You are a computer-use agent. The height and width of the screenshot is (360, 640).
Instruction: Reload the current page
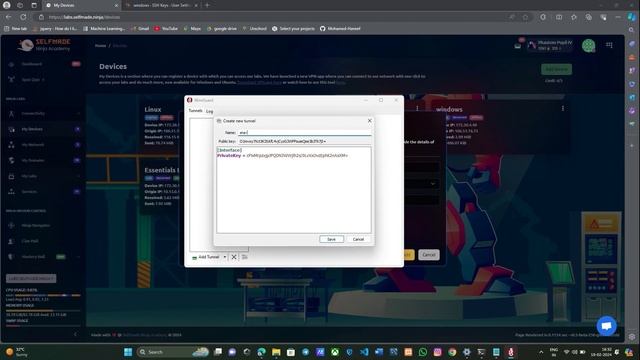click(x=23, y=17)
